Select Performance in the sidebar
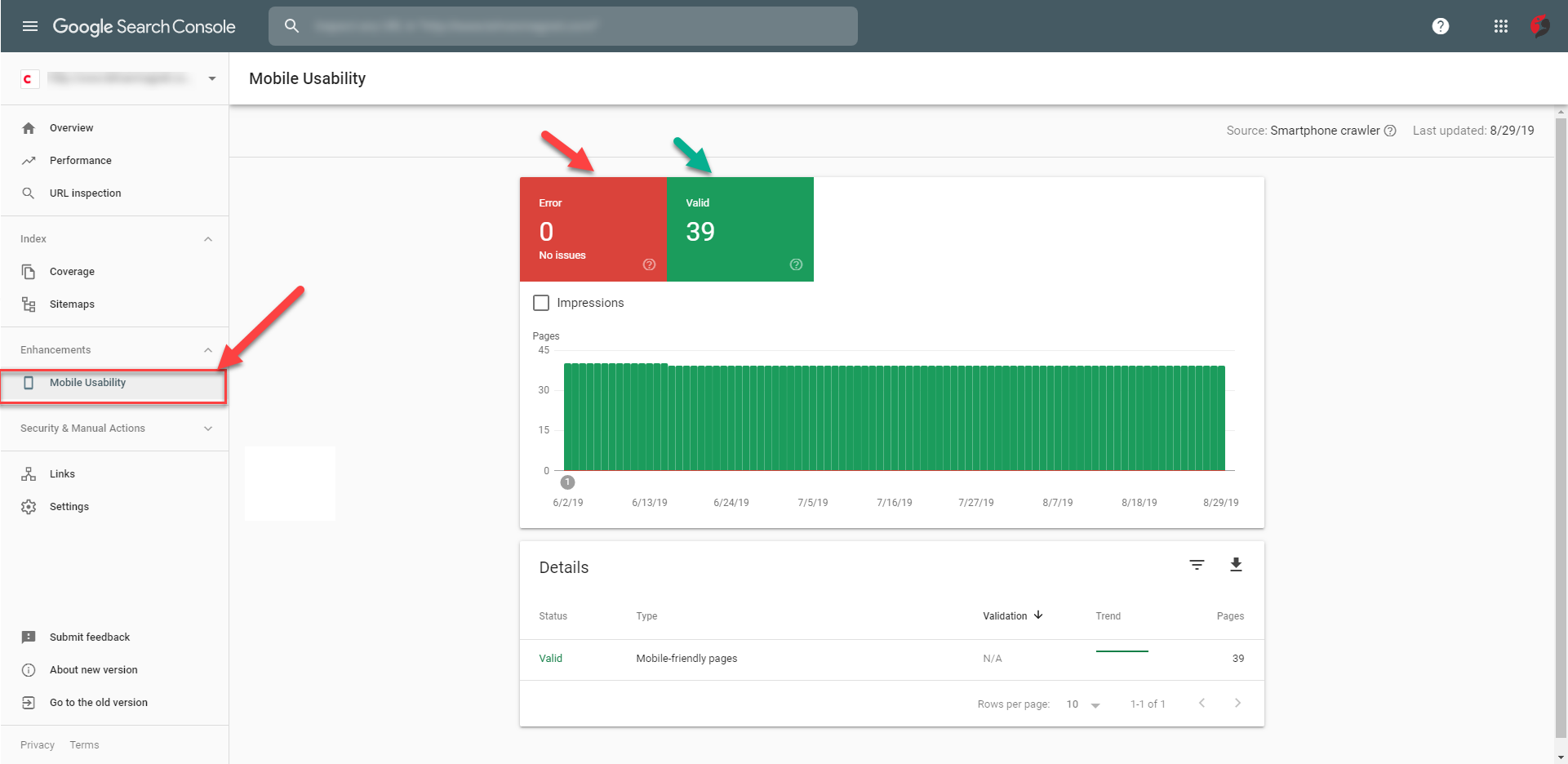This screenshot has width=1568, height=764. [x=80, y=160]
